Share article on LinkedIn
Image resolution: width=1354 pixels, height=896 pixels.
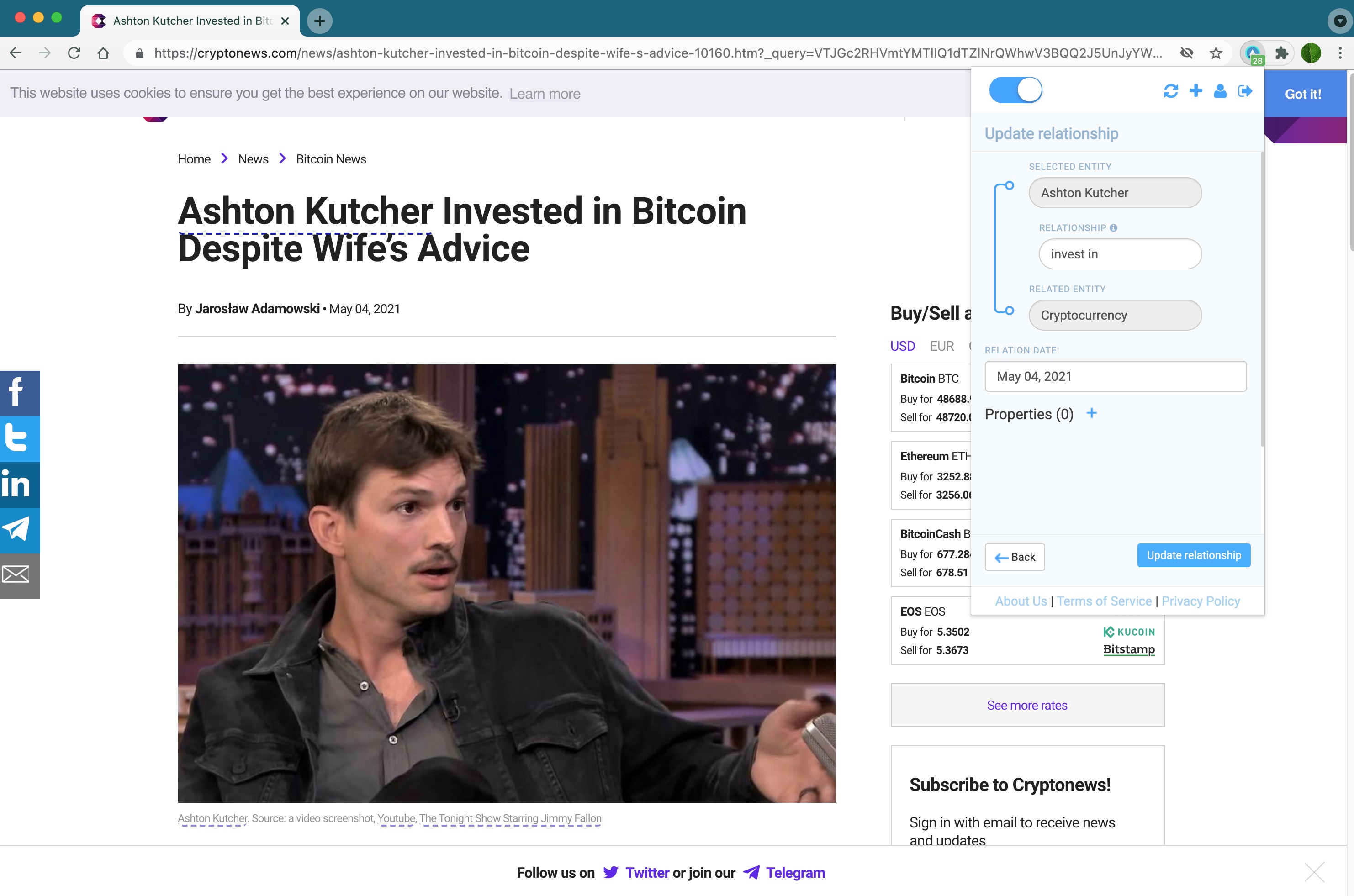[x=20, y=485]
